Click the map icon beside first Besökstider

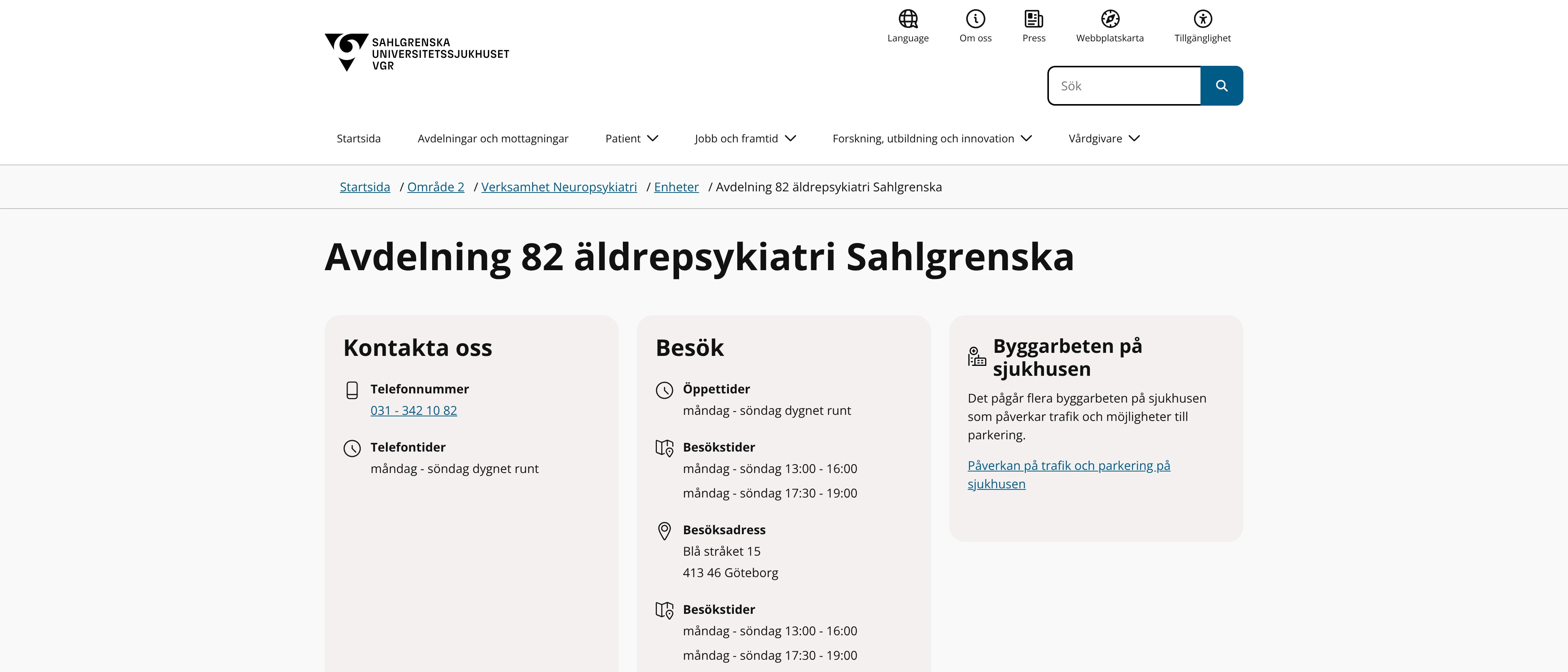(x=664, y=448)
